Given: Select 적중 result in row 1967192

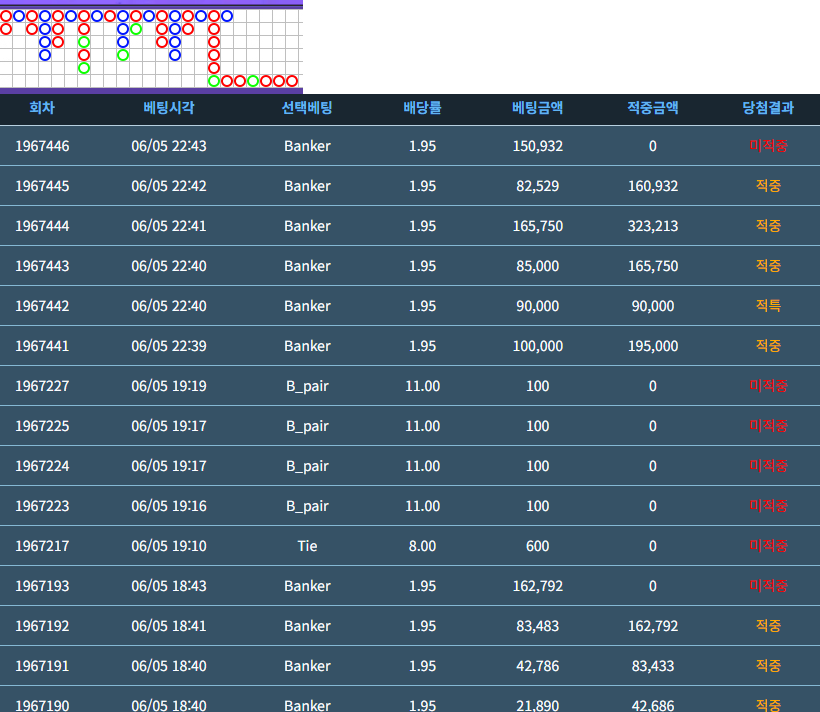Looking at the screenshot, I should pyautogui.click(x=768, y=626).
